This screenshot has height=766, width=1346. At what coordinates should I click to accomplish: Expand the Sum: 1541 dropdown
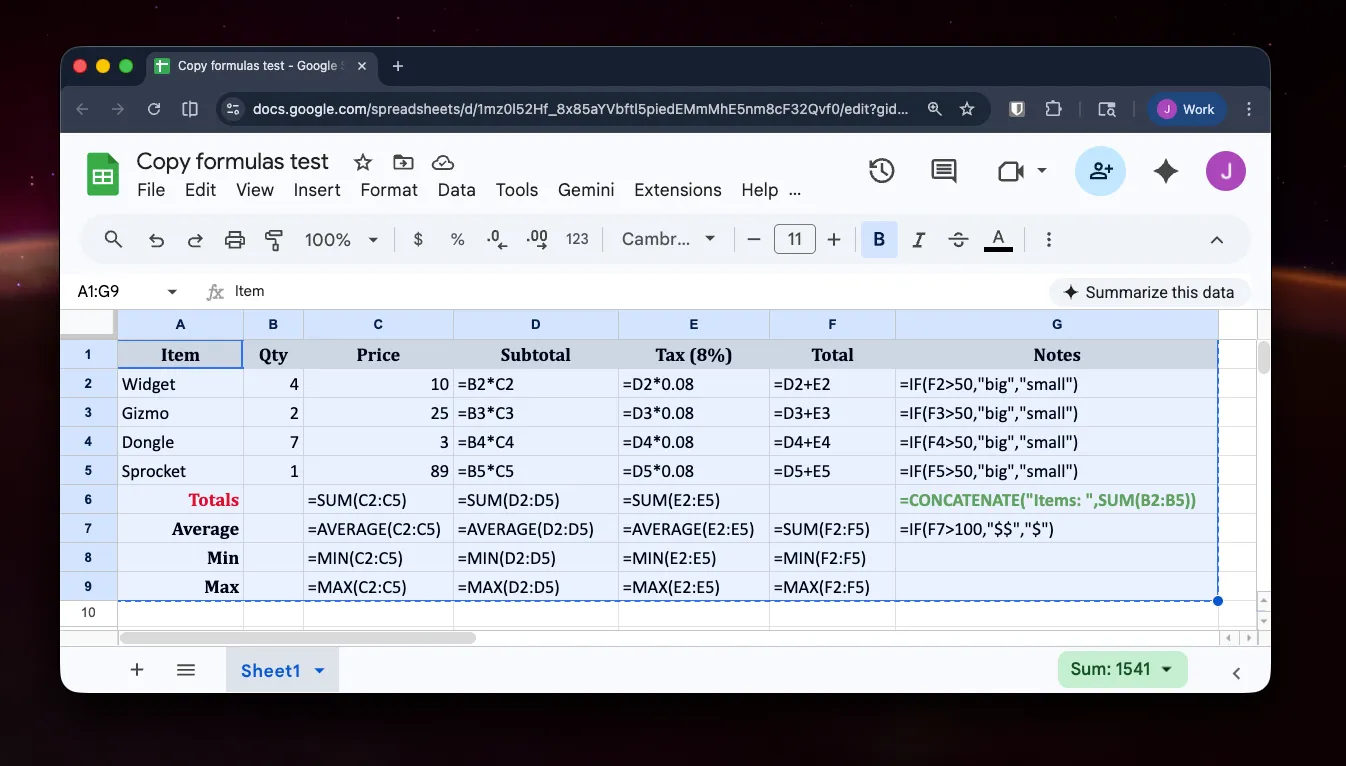coord(1122,669)
